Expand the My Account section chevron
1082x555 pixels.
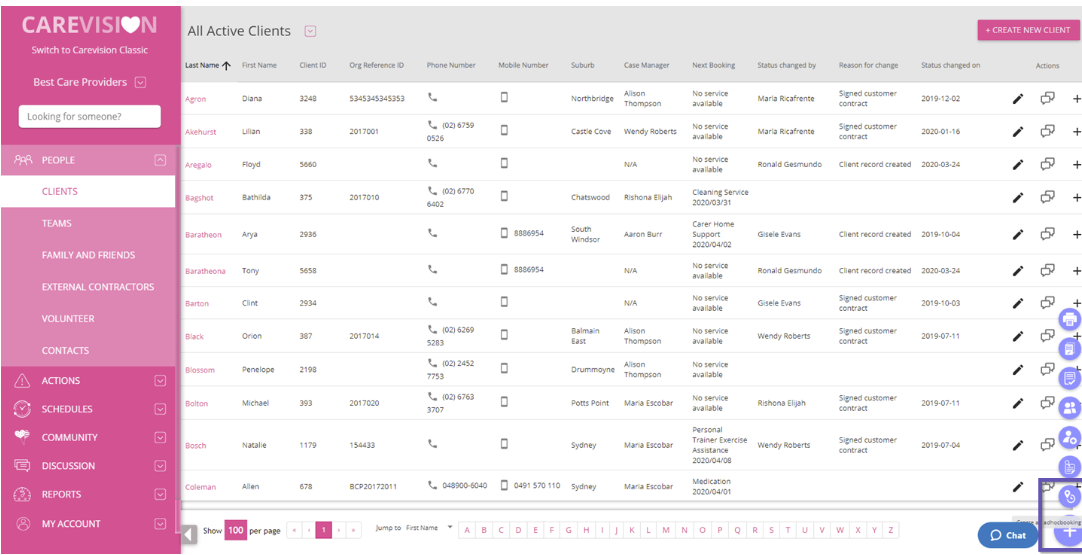coord(160,524)
